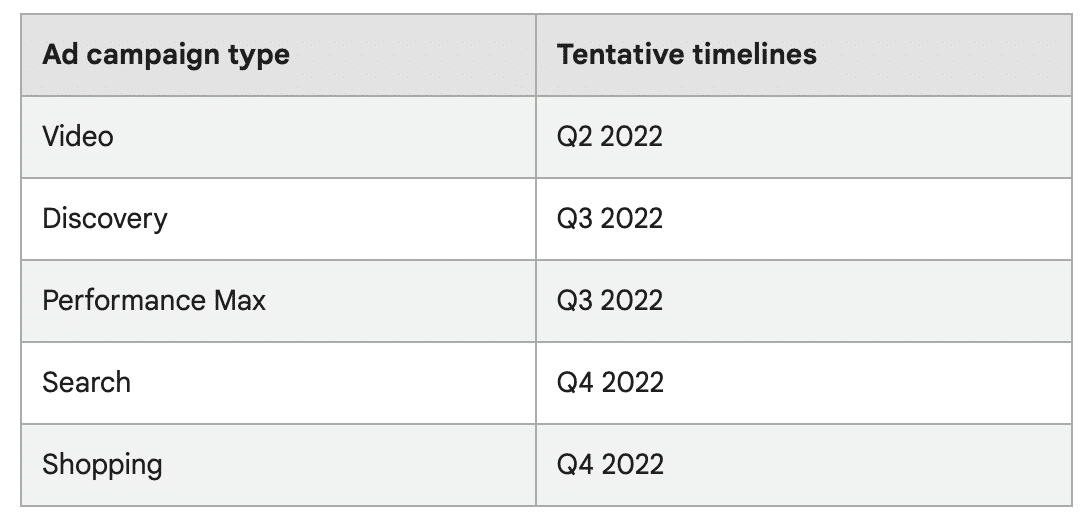Screen dimensions: 1088x518
Task: Click the word "Ad" in the header
Action: [58, 55]
